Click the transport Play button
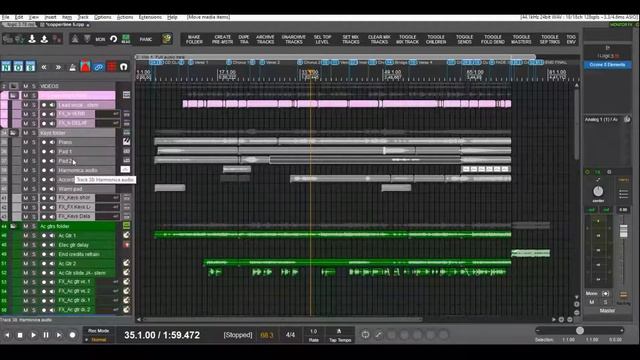Screen dimensions: 640x360 (x=33, y=335)
